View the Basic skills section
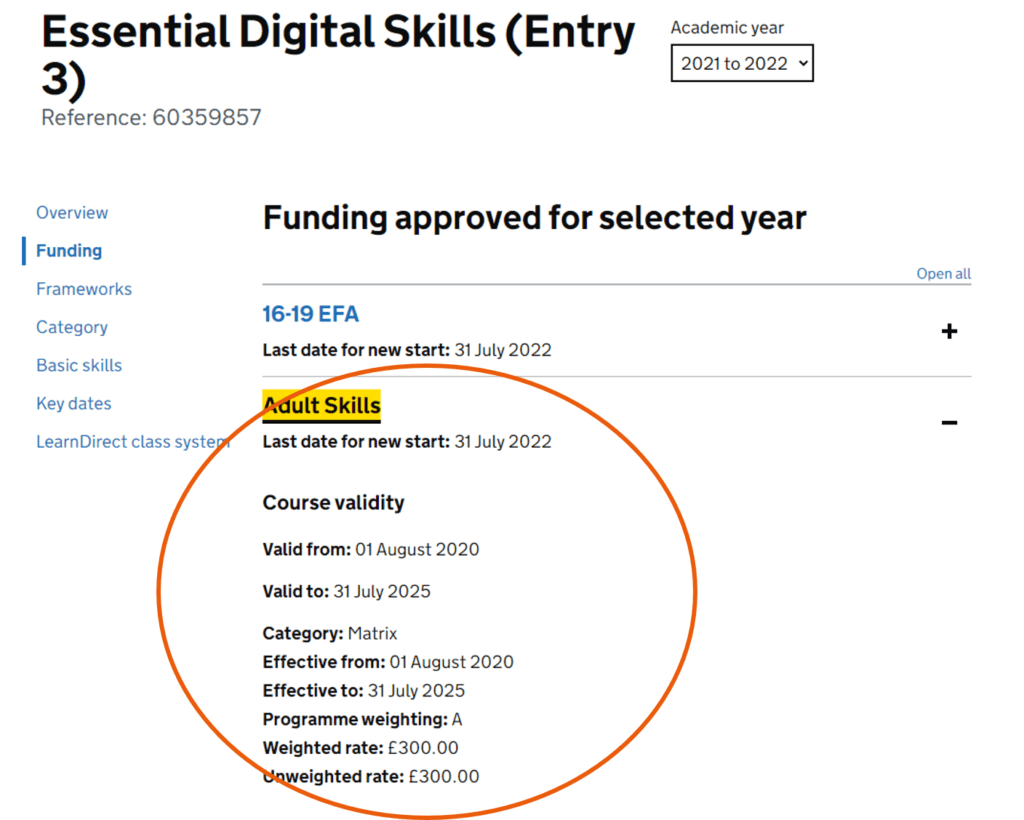This screenshot has height=820, width=1024. (78, 365)
